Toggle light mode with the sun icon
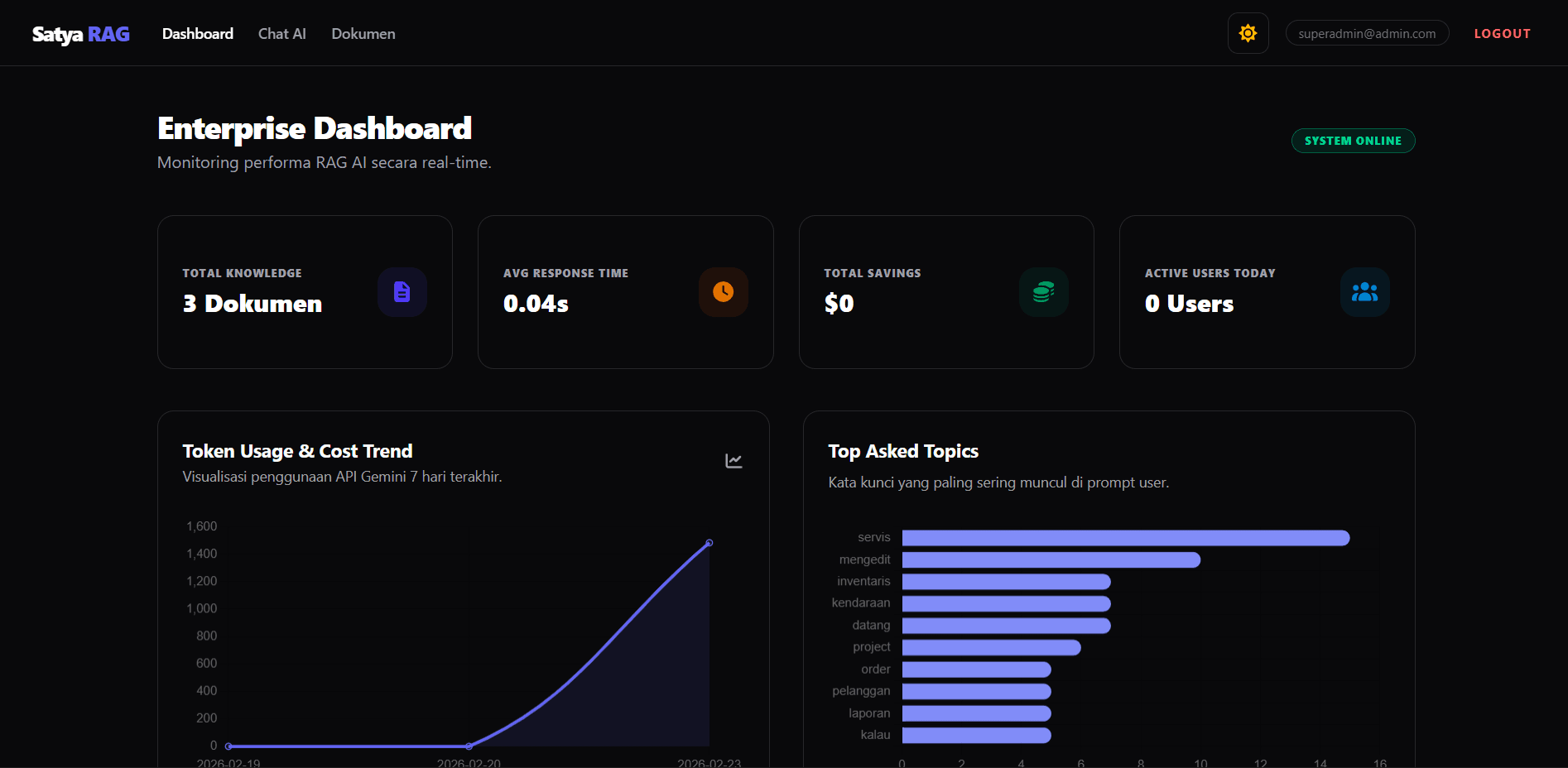The height and width of the screenshot is (768, 1568). [x=1248, y=33]
